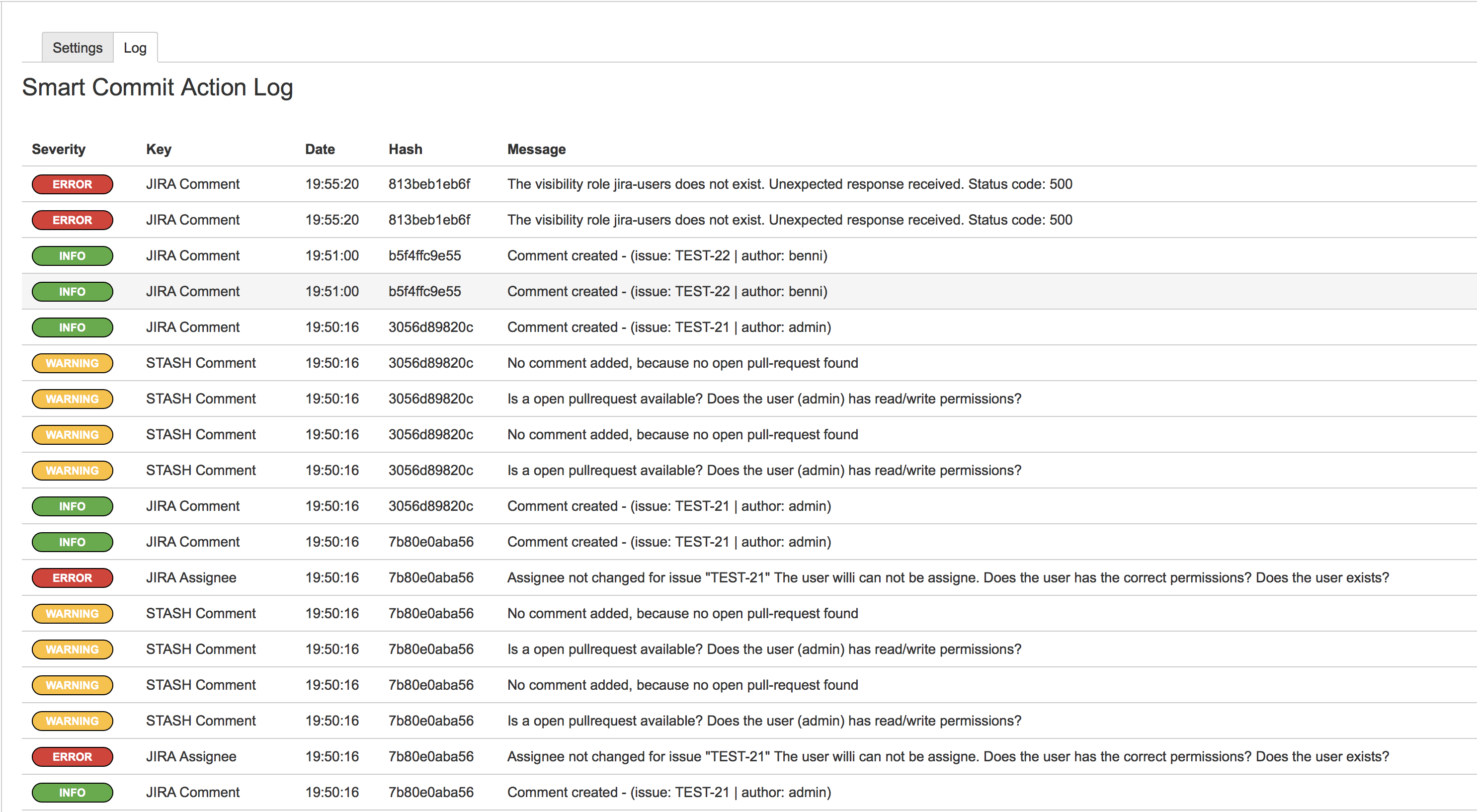Click the first Status code 500 message
The image size is (1477, 812).
click(789, 184)
